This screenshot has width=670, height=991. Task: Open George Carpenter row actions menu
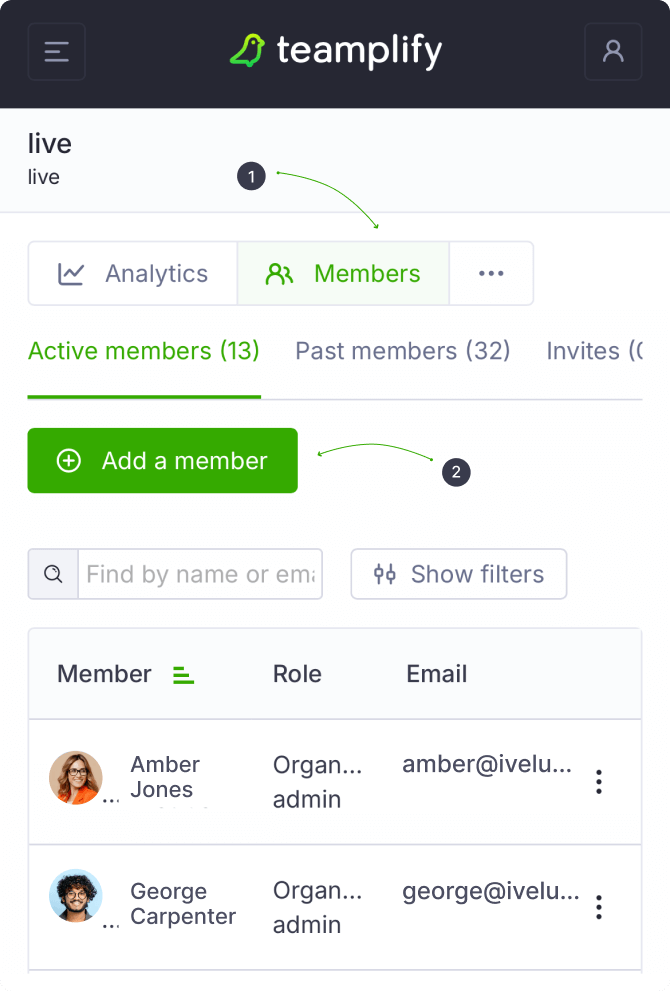pyautogui.click(x=598, y=908)
